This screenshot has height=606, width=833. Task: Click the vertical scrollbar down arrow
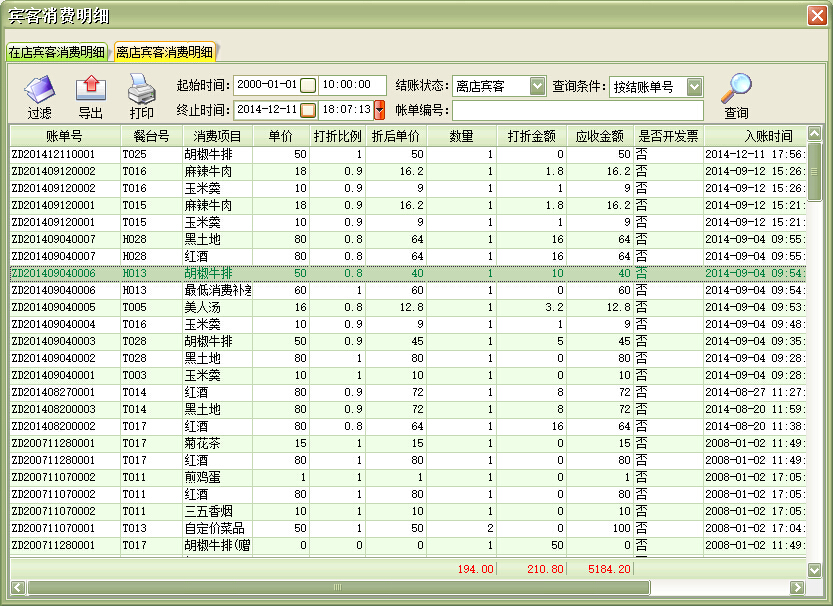click(814, 569)
